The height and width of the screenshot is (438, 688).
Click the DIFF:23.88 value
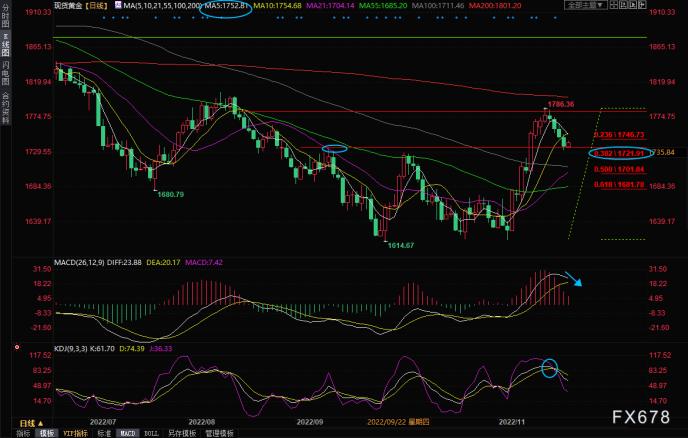coord(124,262)
